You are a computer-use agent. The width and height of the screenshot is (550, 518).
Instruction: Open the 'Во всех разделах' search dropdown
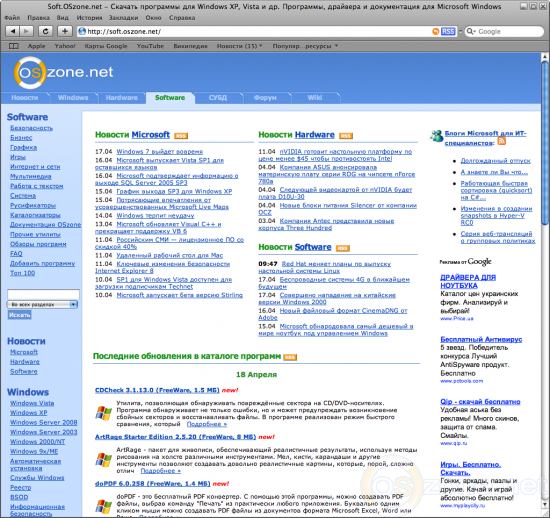point(42,304)
